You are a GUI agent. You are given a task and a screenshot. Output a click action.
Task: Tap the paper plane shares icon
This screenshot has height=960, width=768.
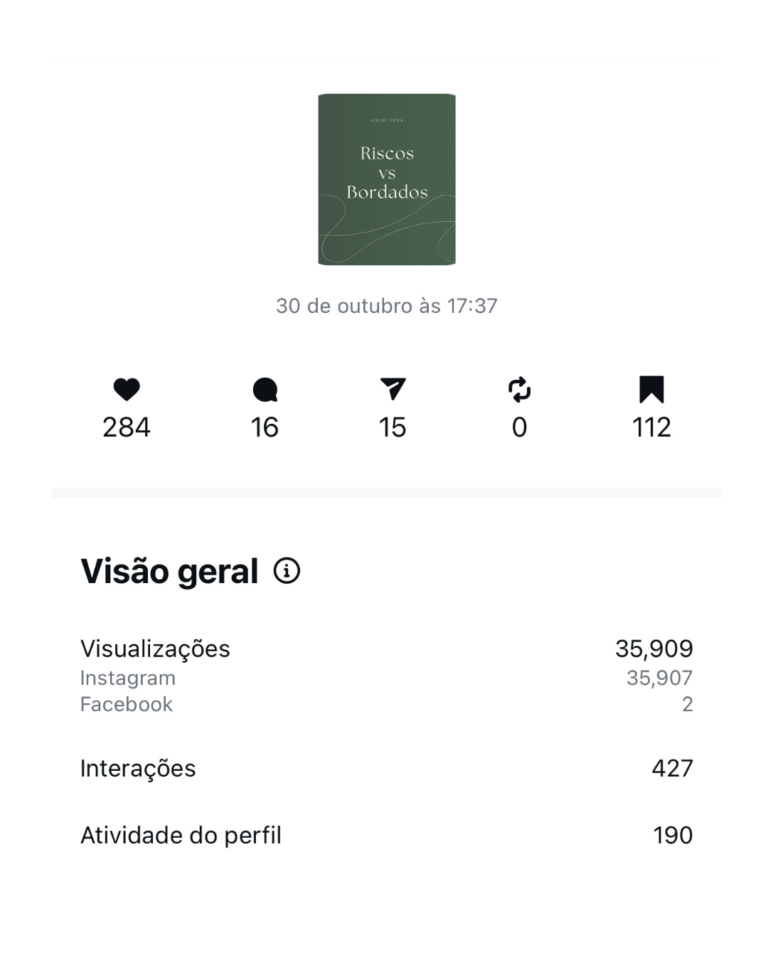[x=393, y=390]
